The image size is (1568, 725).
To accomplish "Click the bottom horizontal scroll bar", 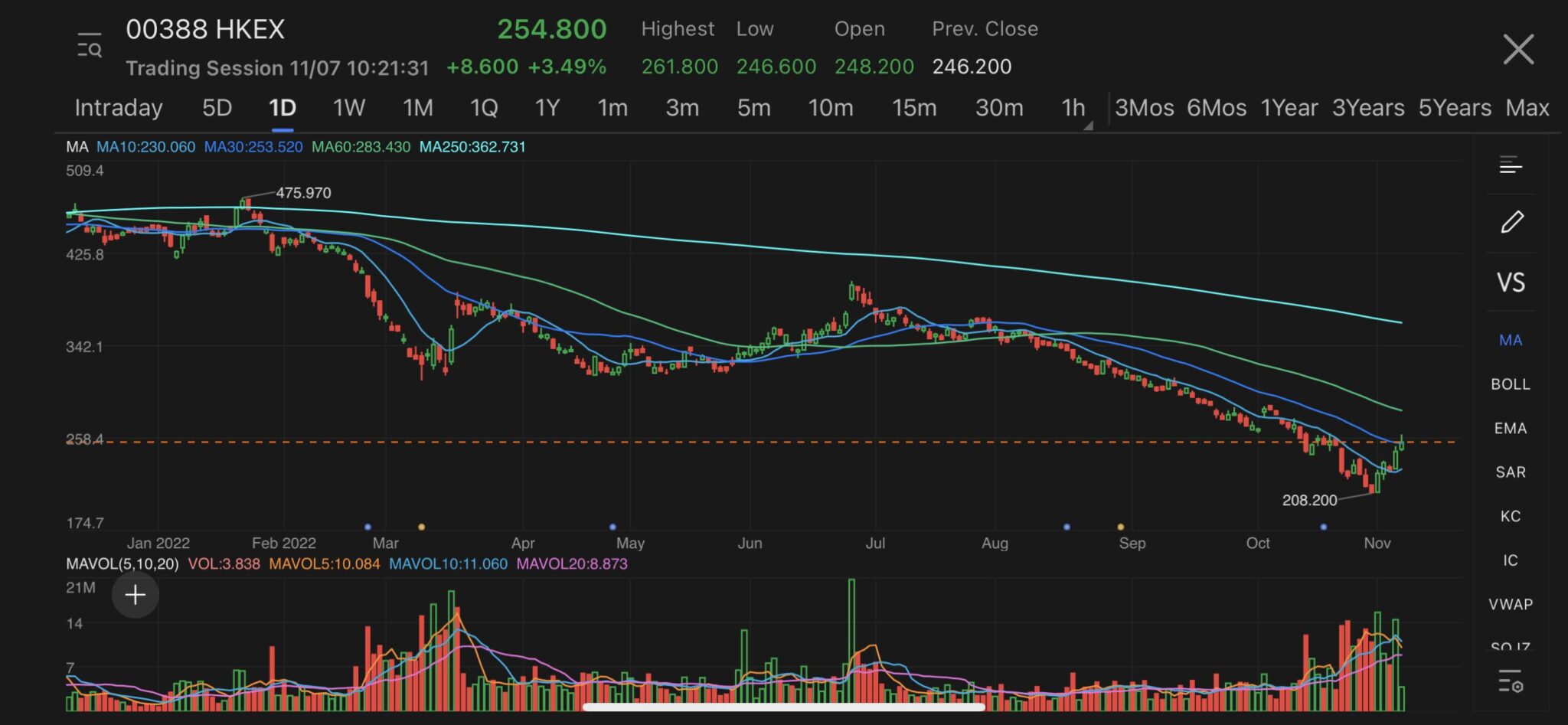I will [x=783, y=707].
